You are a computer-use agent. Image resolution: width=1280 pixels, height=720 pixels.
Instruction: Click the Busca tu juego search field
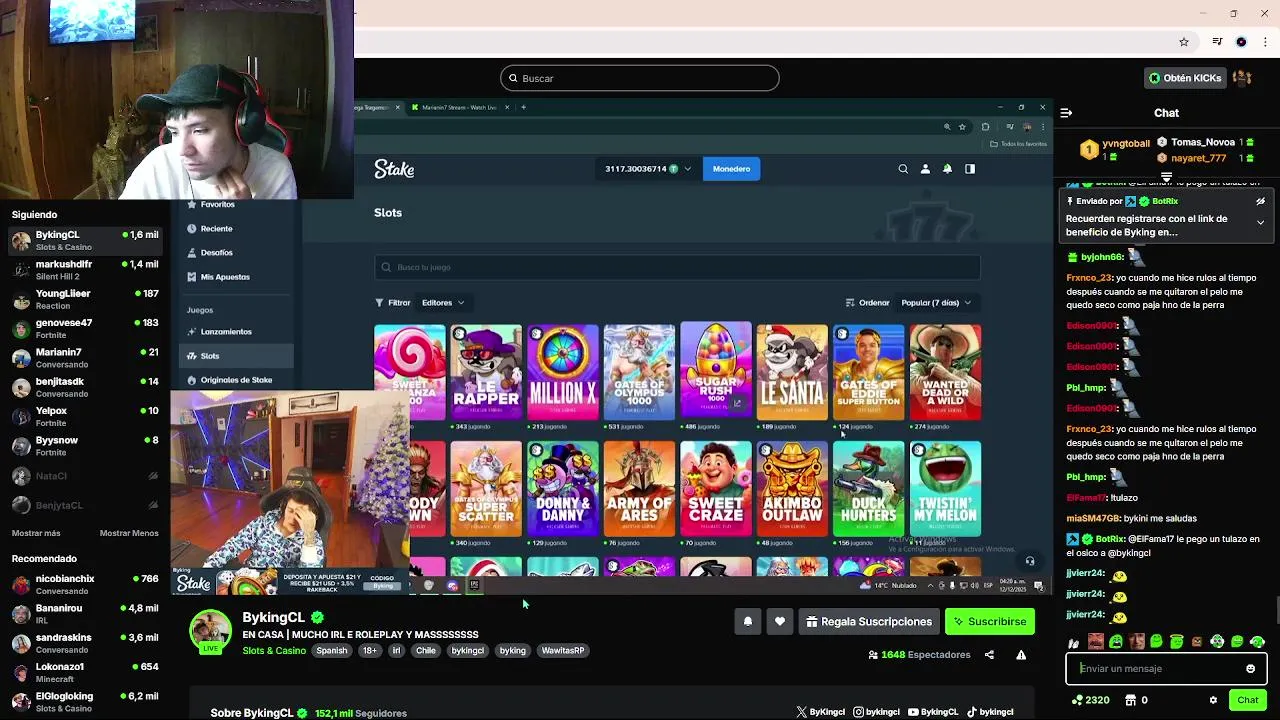[x=677, y=267]
